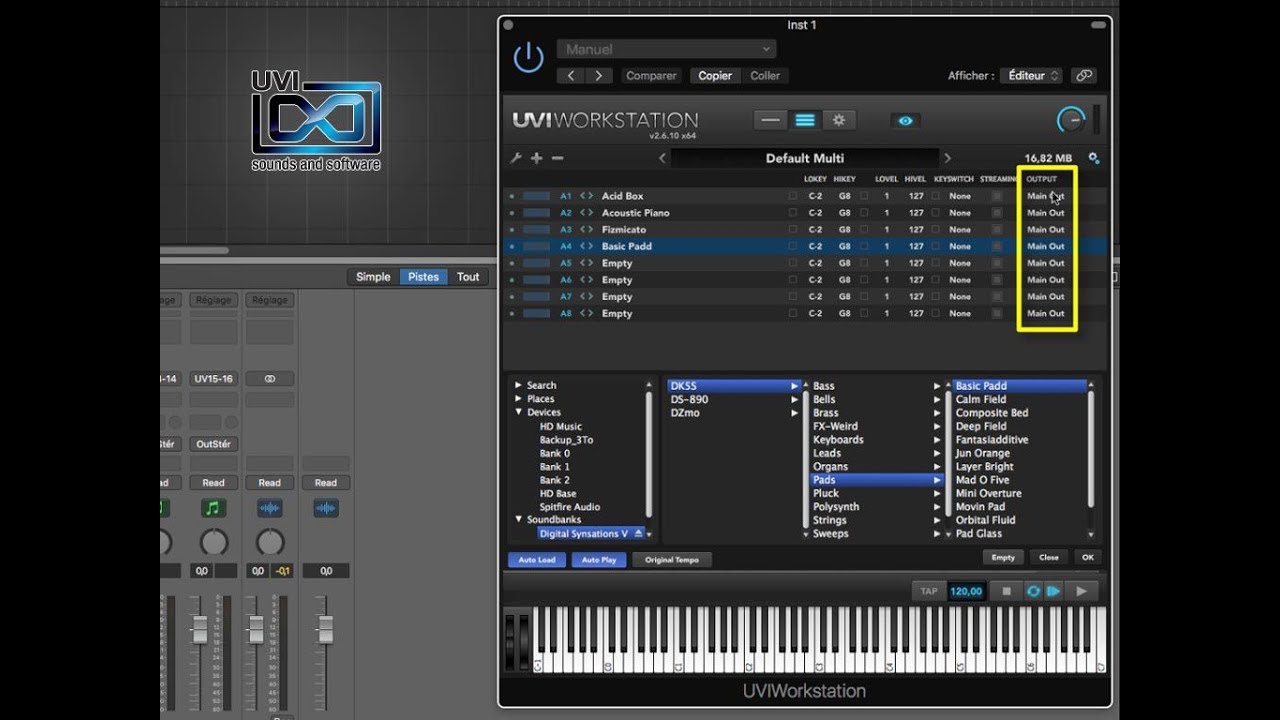1280x720 pixels.
Task: Toggle the Auto Play button
Action: [x=599, y=560]
